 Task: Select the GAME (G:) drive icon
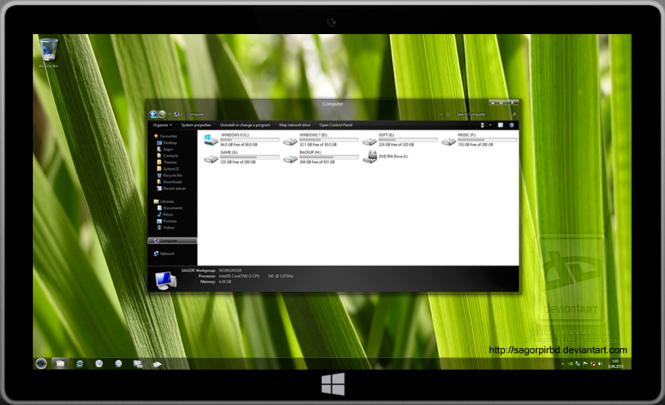(211, 159)
